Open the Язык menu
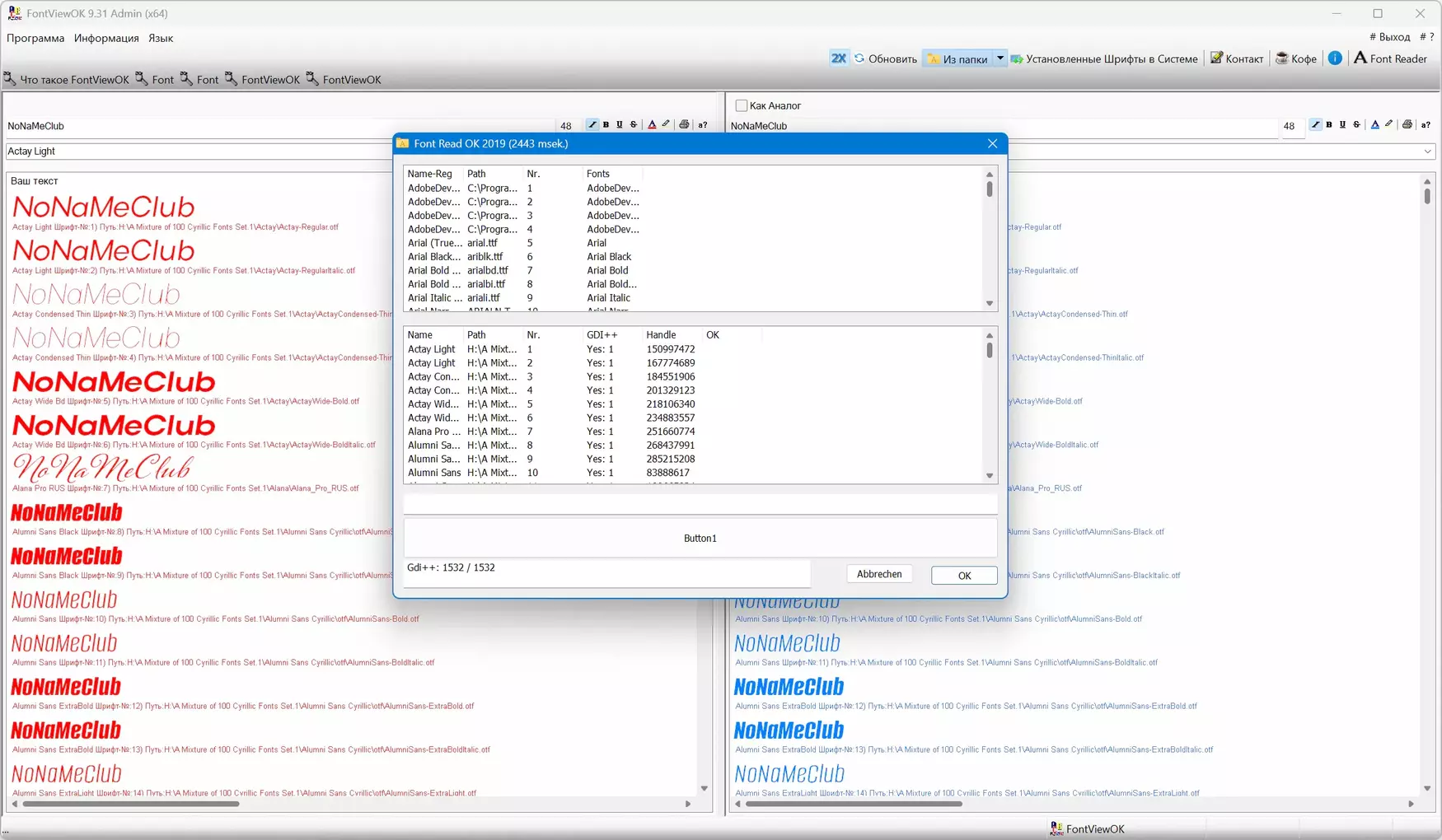Screen dimensions: 1442x840 tap(161, 38)
